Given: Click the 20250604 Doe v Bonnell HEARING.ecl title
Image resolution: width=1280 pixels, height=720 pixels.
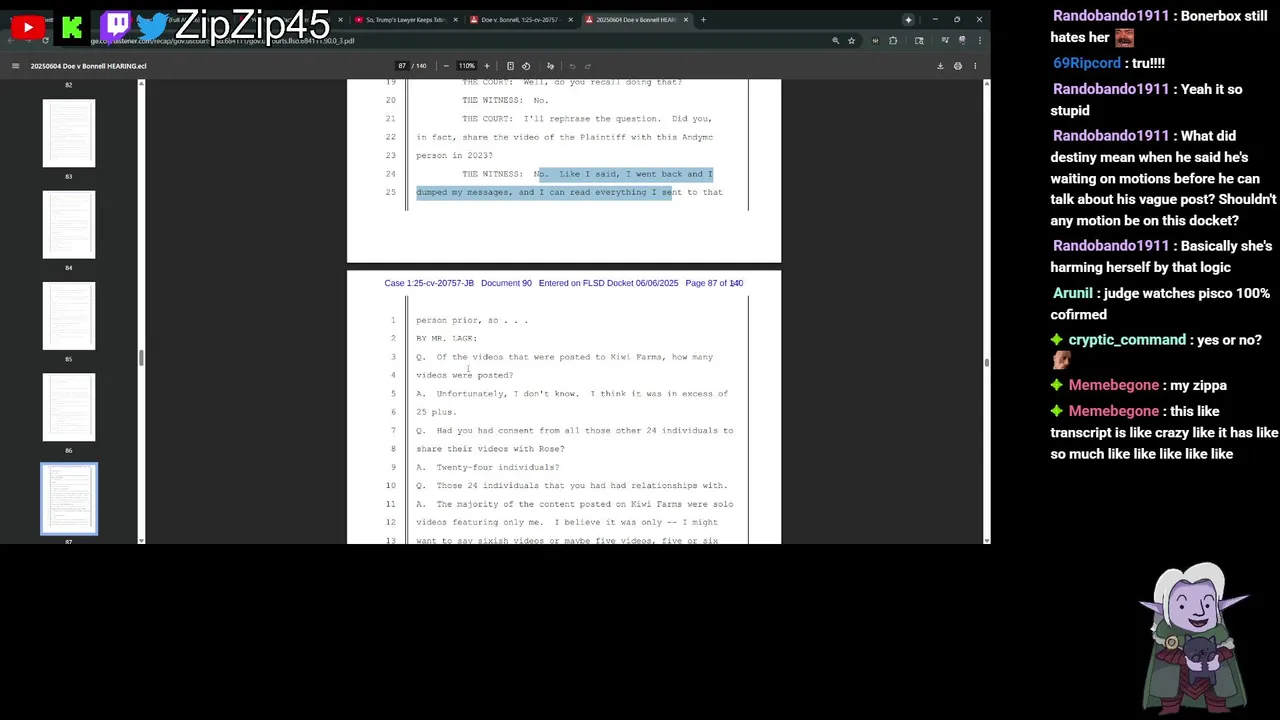Looking at the screenshot, I should tap(88, 66).
